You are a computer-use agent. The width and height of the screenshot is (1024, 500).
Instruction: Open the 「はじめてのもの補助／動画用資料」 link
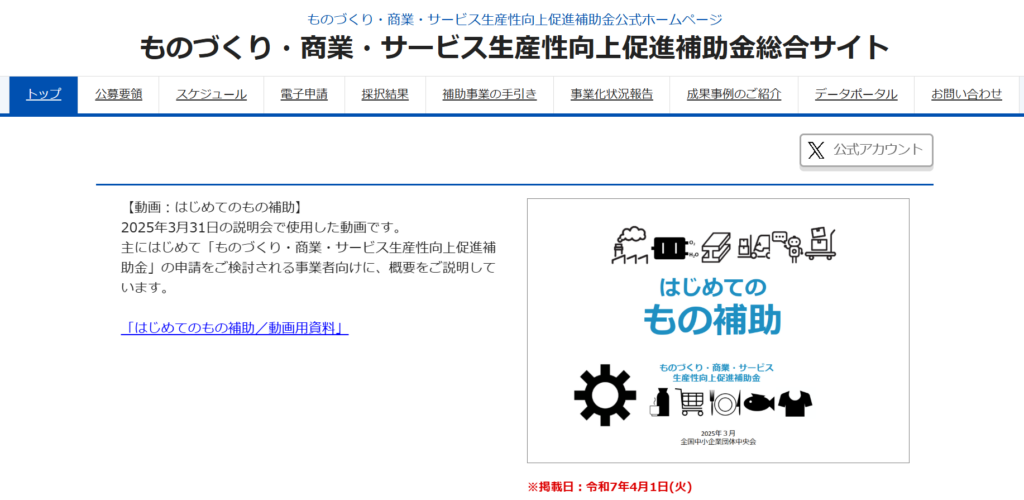click(x=235, y=327)
